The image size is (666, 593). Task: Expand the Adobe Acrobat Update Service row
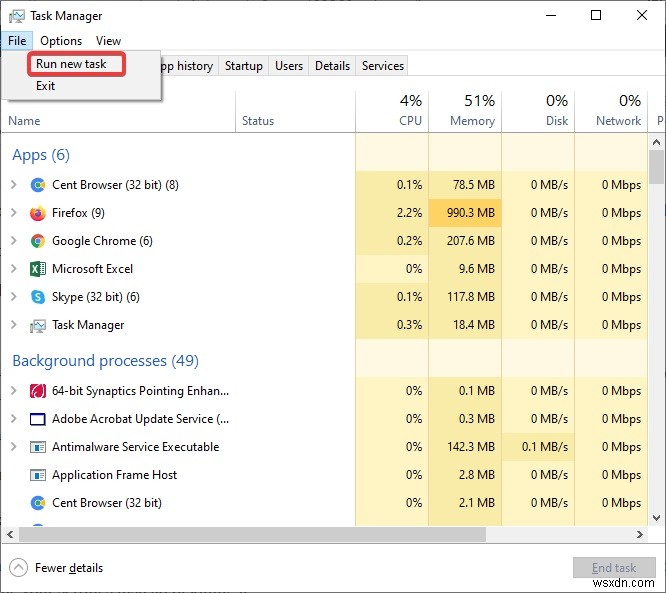pos(14,418)
